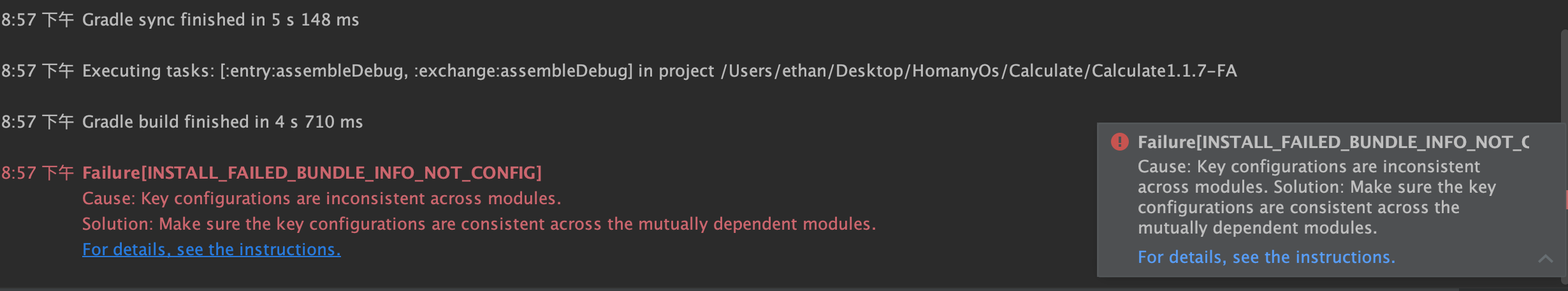
Task: Click the truncated Failure title in the notification popup
Action: (x=1333, y=142)
